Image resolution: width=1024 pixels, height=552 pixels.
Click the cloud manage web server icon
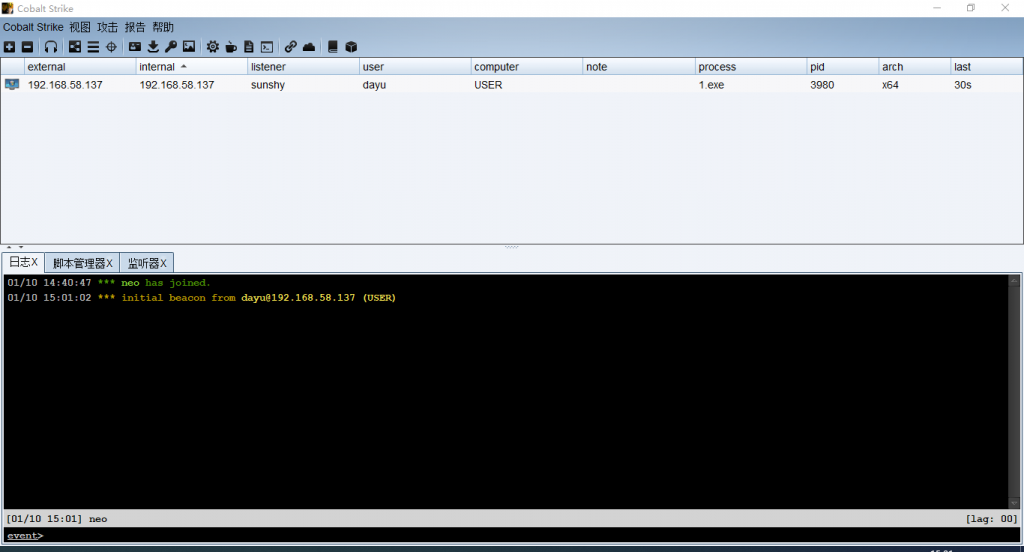(x=309, y=47)
